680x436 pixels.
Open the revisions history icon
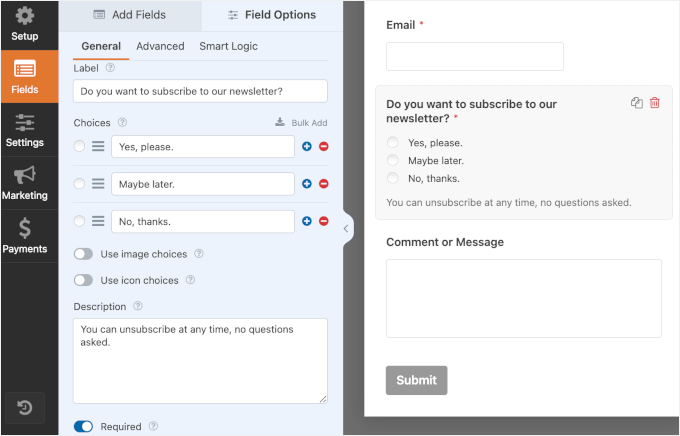[25, 408]
